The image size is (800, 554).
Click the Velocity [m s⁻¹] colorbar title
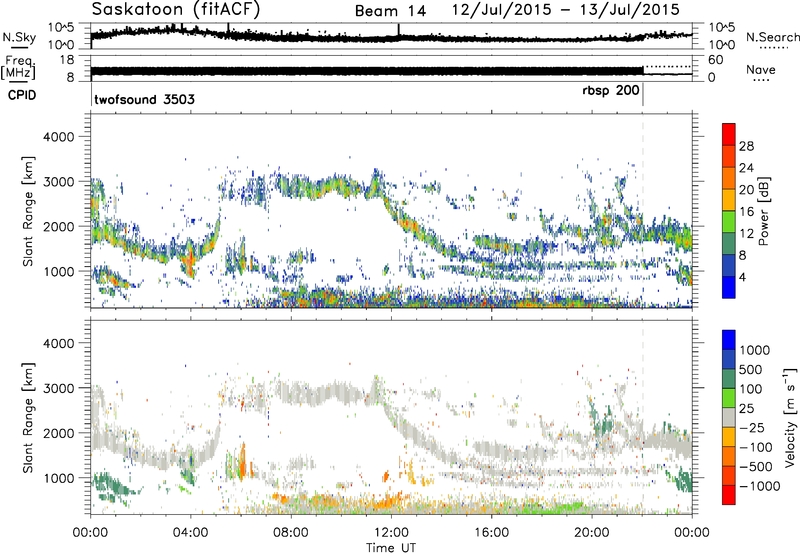789,417
